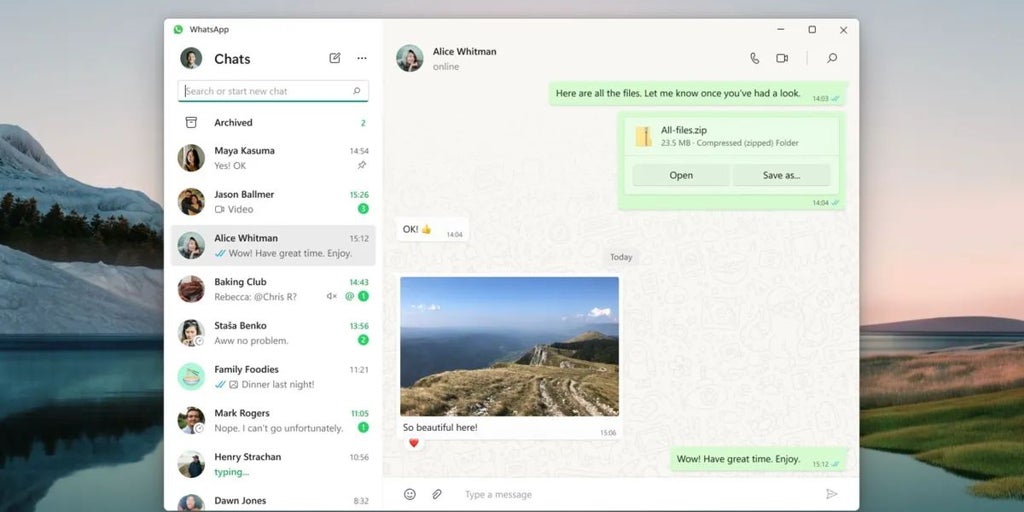
Task: Click the new chat compose icon
Action: pos(335,58)
